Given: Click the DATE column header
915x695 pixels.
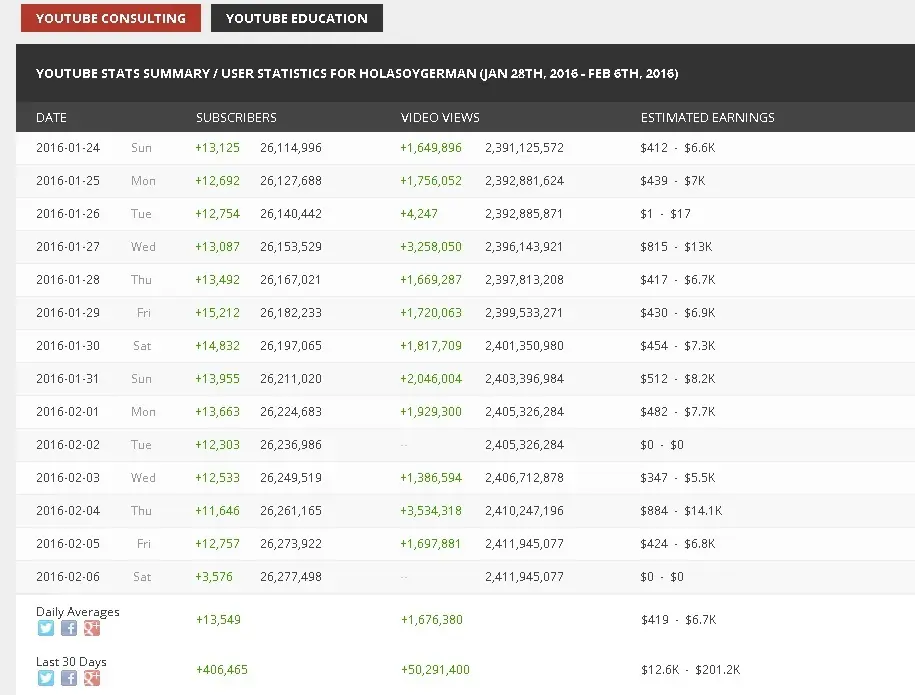Looking at the screenshot, I should coord(51,117).
